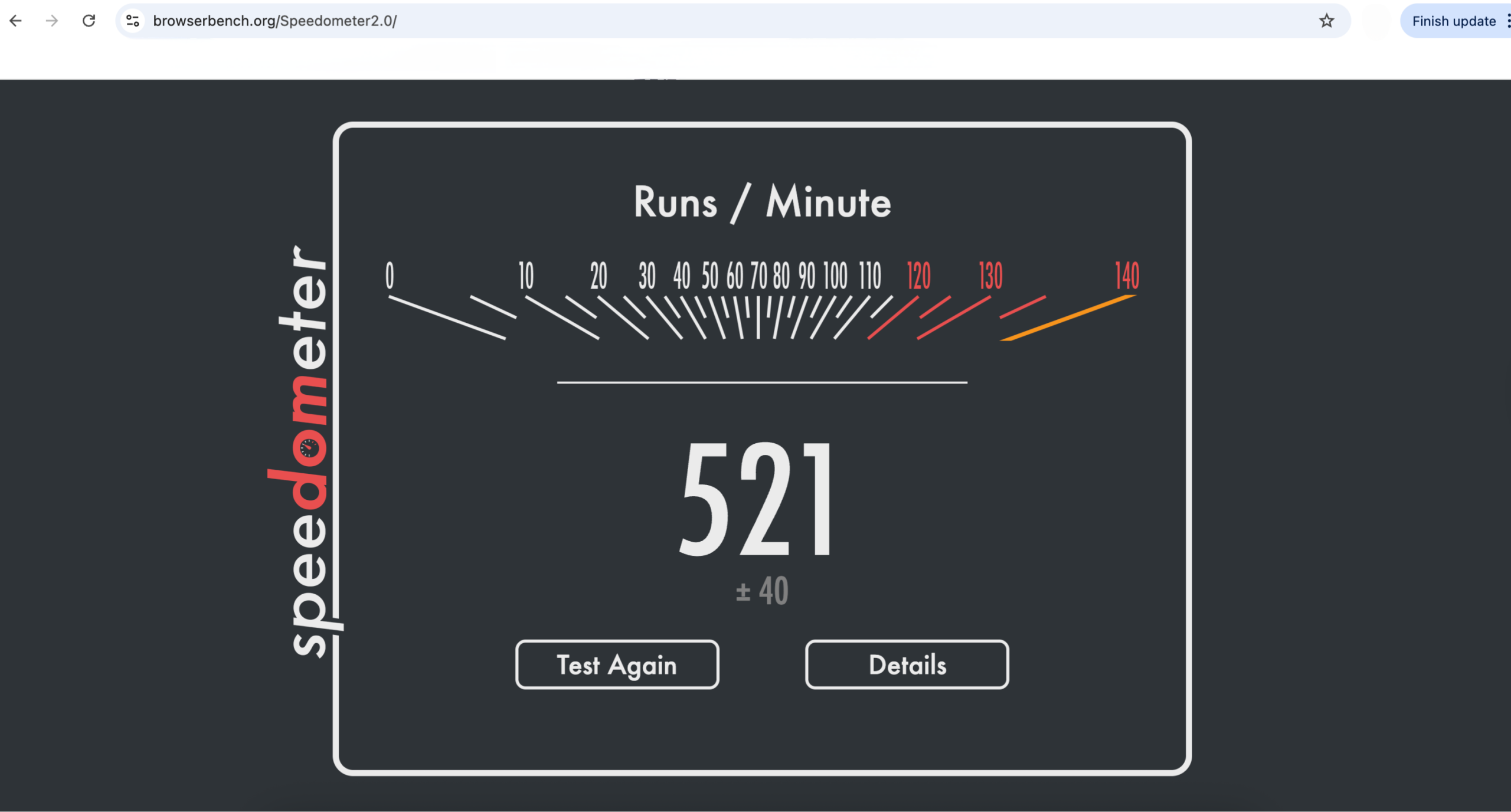Reload the Speedometer page
Image resolution: width=1511 pixels, height=812 pixels.
[x=89, y=21]
